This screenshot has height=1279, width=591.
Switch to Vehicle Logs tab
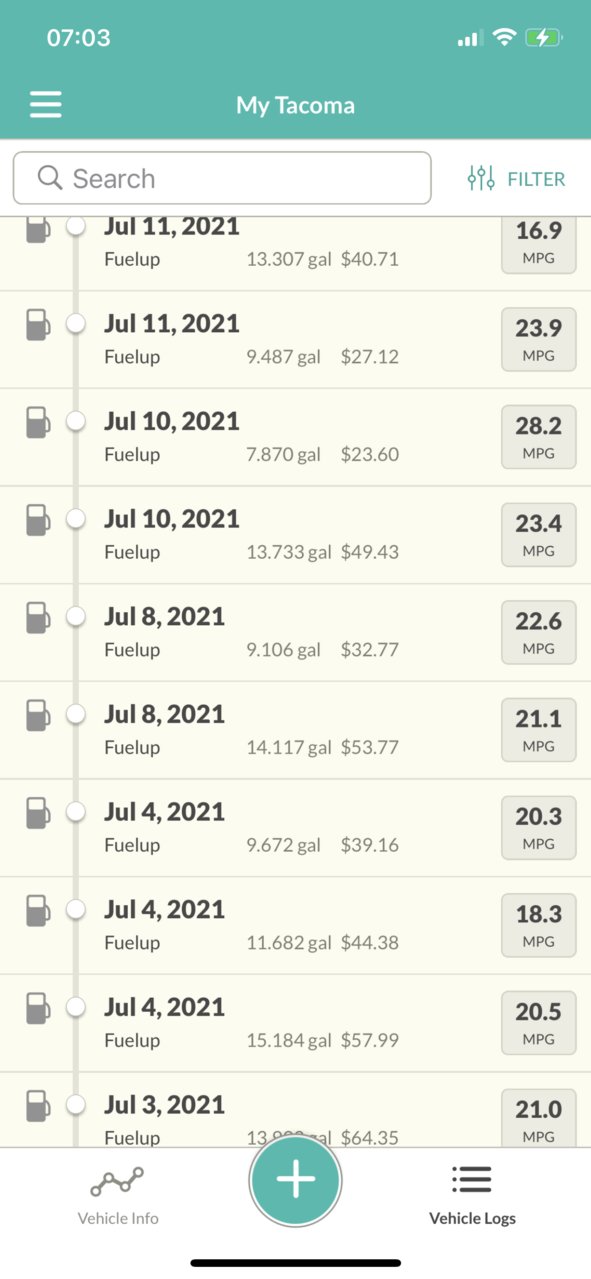[x=472, y=1192]
